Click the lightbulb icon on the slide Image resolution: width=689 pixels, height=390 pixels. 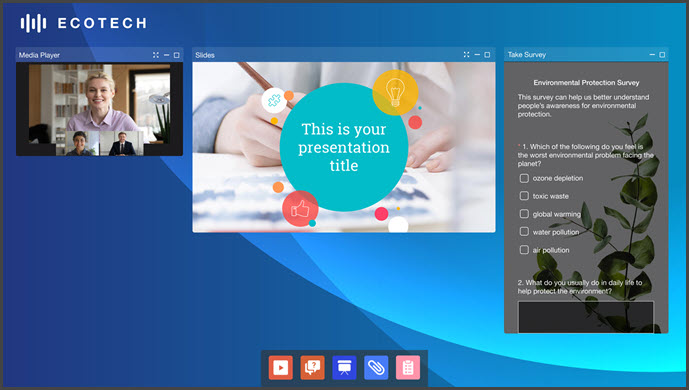click(x=395, y=93)
